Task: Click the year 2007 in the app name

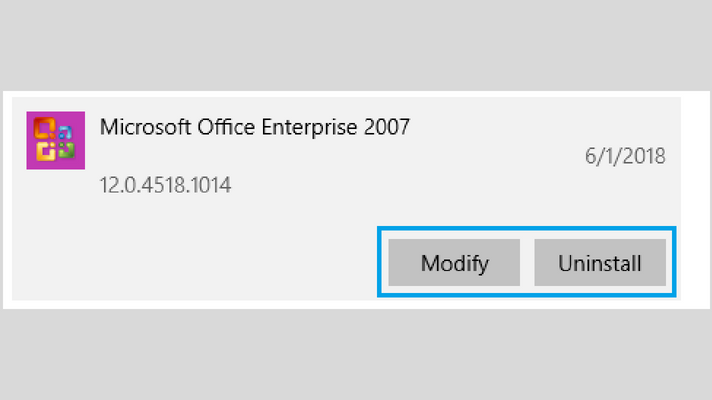Action: point(387,127)
